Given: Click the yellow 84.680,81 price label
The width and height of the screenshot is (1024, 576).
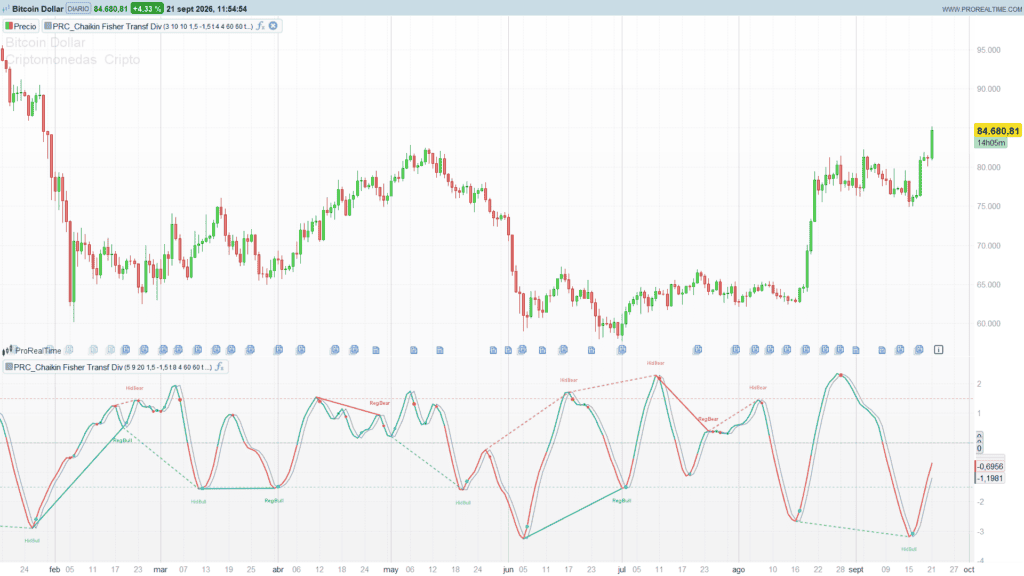Looking at the screenshot, I should pos(998,131).
